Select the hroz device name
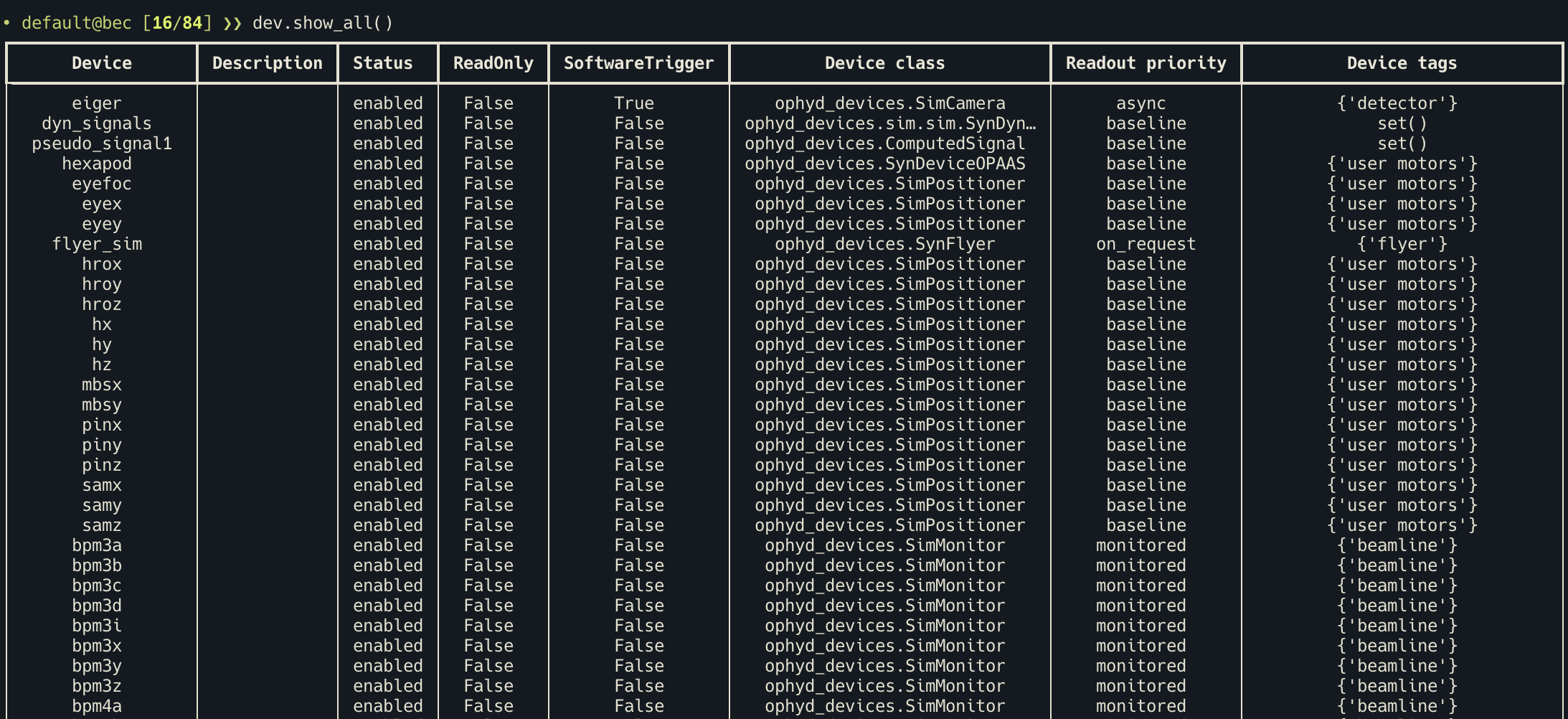 (x=102, y=304)
